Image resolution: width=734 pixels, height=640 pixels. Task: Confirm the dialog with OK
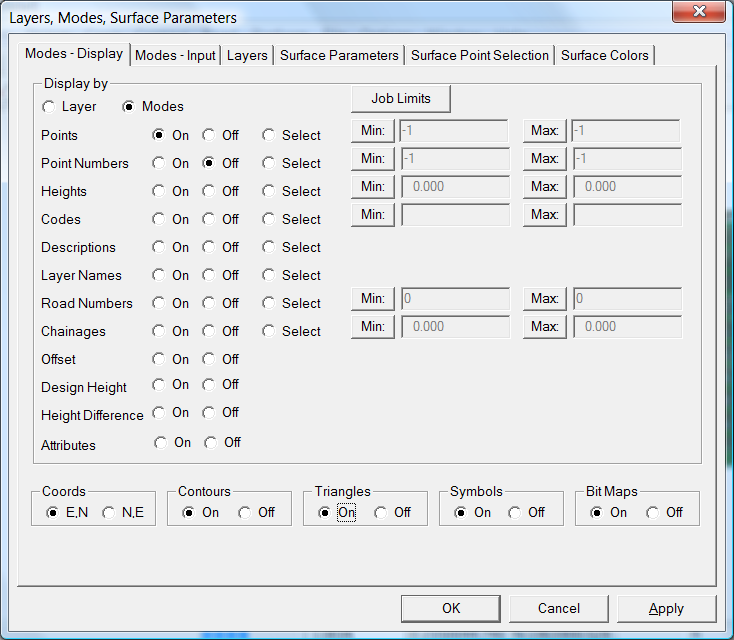click(x=450, y=608)
